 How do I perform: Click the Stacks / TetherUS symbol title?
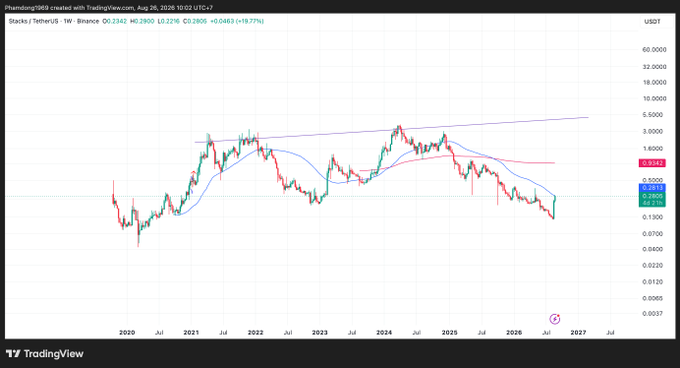(54, 21)
